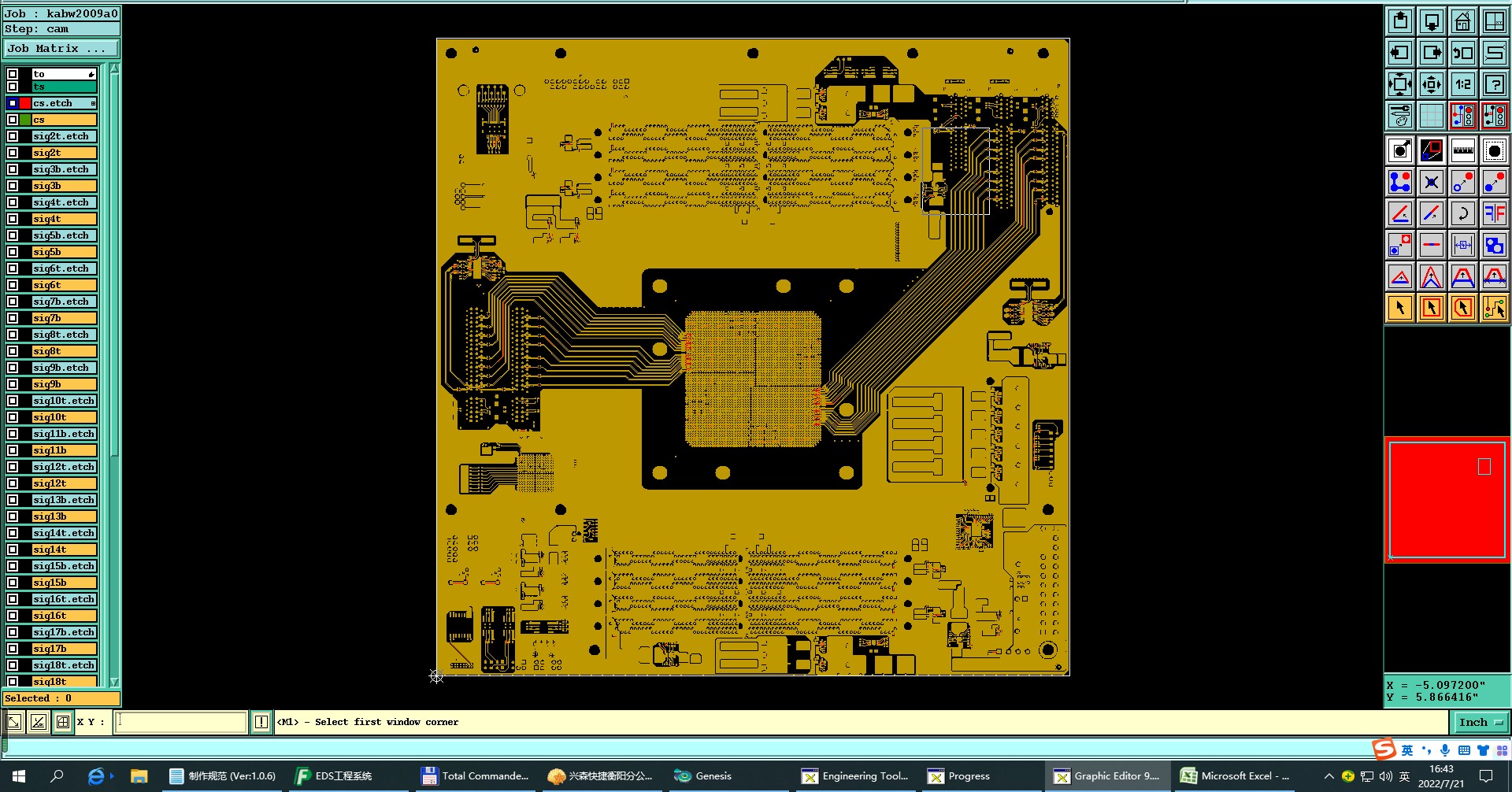Click the XY coordinate window icon

(x=1494, y=21)
